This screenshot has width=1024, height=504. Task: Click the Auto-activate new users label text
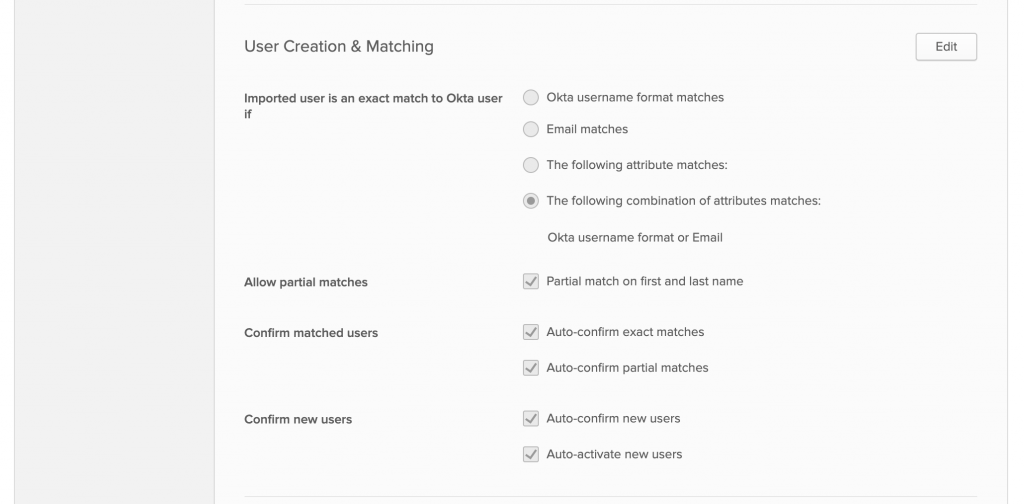click(614, 454)
